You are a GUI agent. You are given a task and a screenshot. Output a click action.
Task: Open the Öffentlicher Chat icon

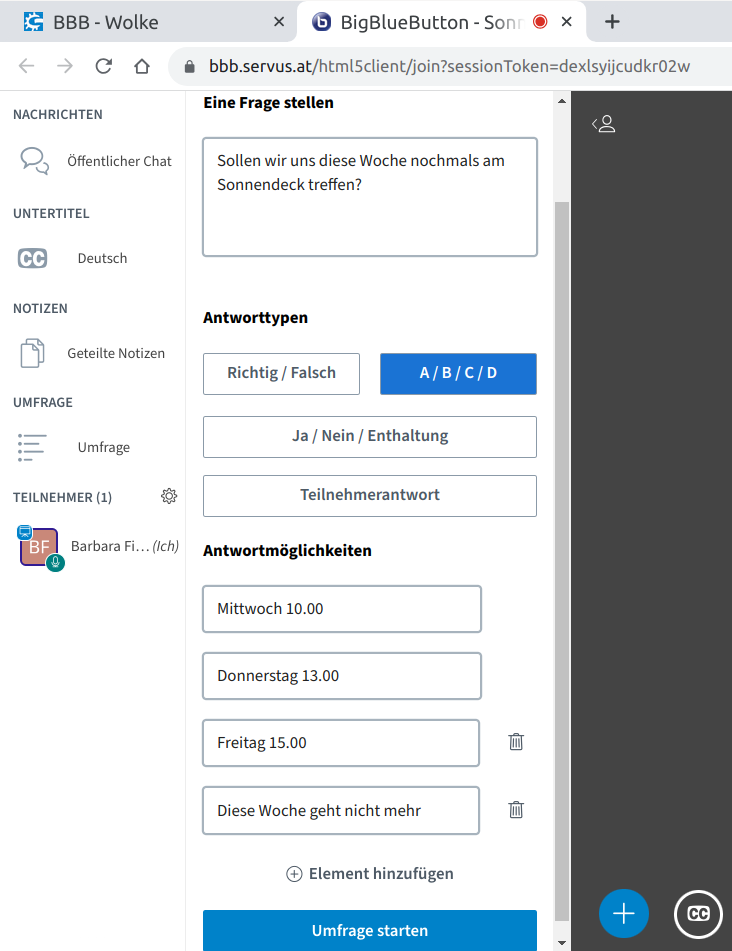click(x=35, y=161)
